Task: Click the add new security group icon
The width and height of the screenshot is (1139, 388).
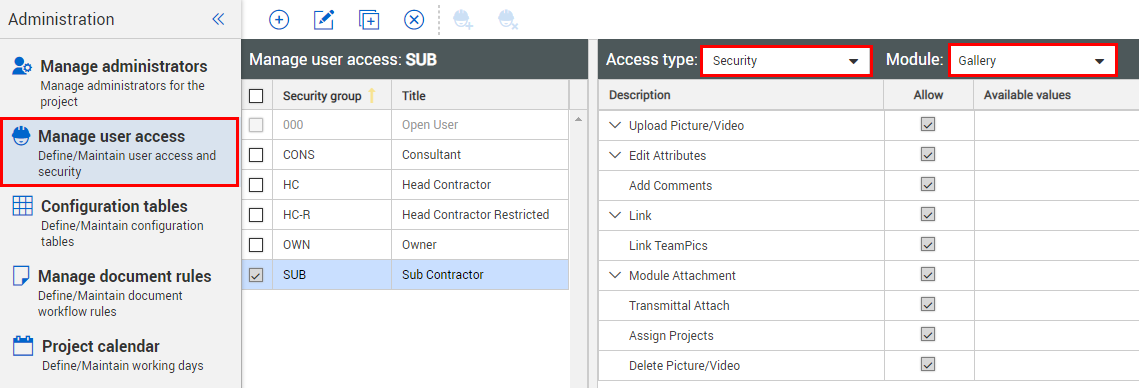Action: [x=279, y=20]
